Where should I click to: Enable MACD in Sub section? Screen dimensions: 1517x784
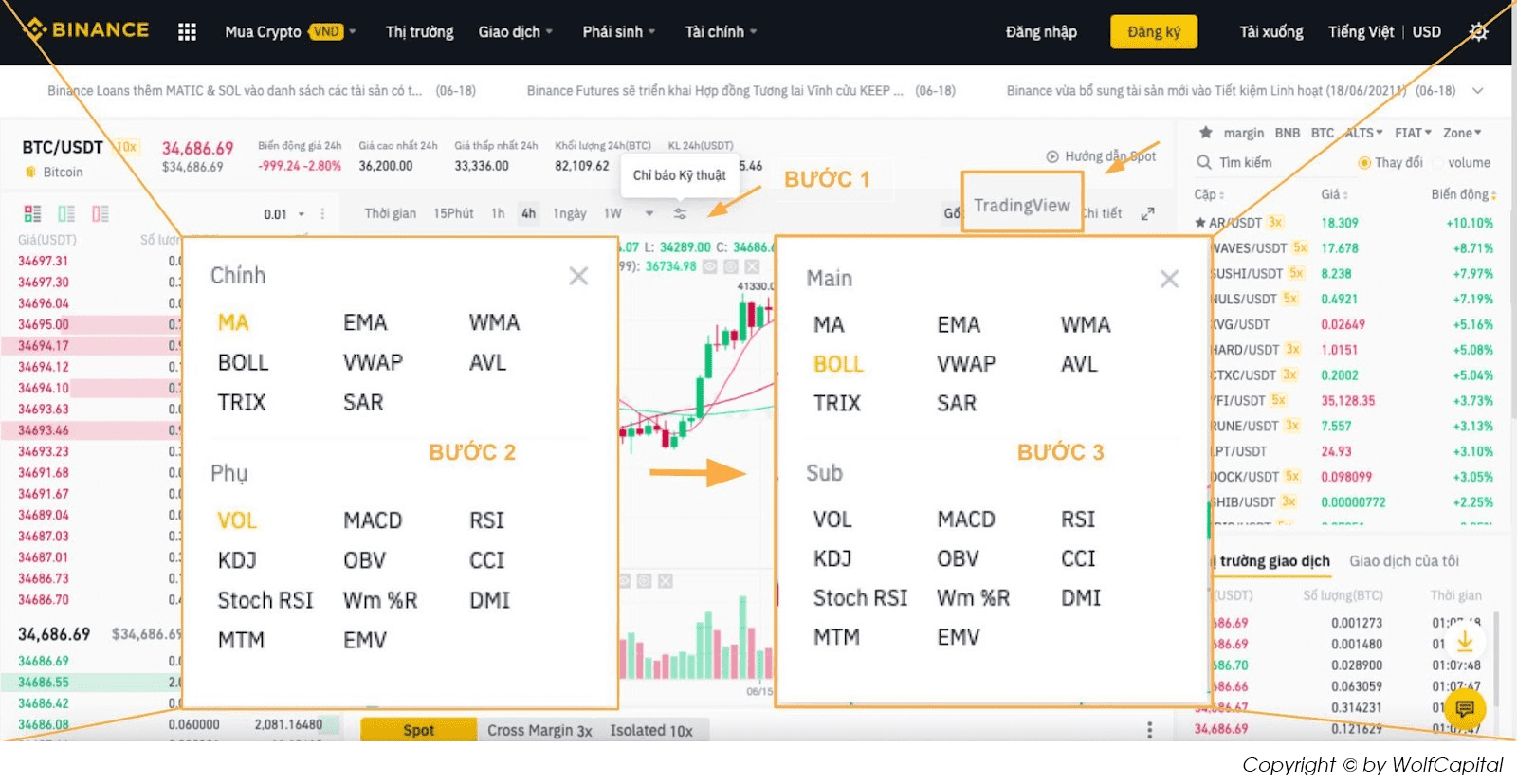[x=966, y=520]
